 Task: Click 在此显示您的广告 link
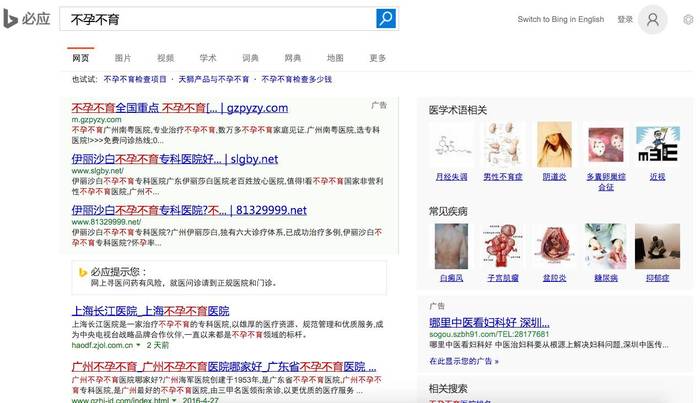tap(464, 361)
